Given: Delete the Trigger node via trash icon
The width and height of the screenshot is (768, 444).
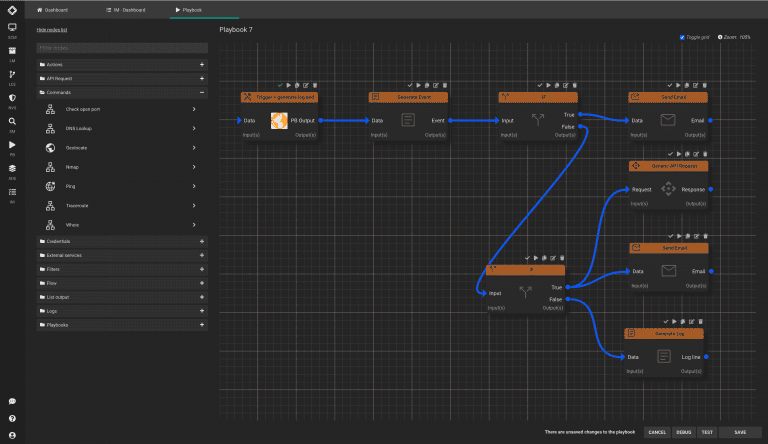Looking at the screenshot, I should tap(315, 85).
